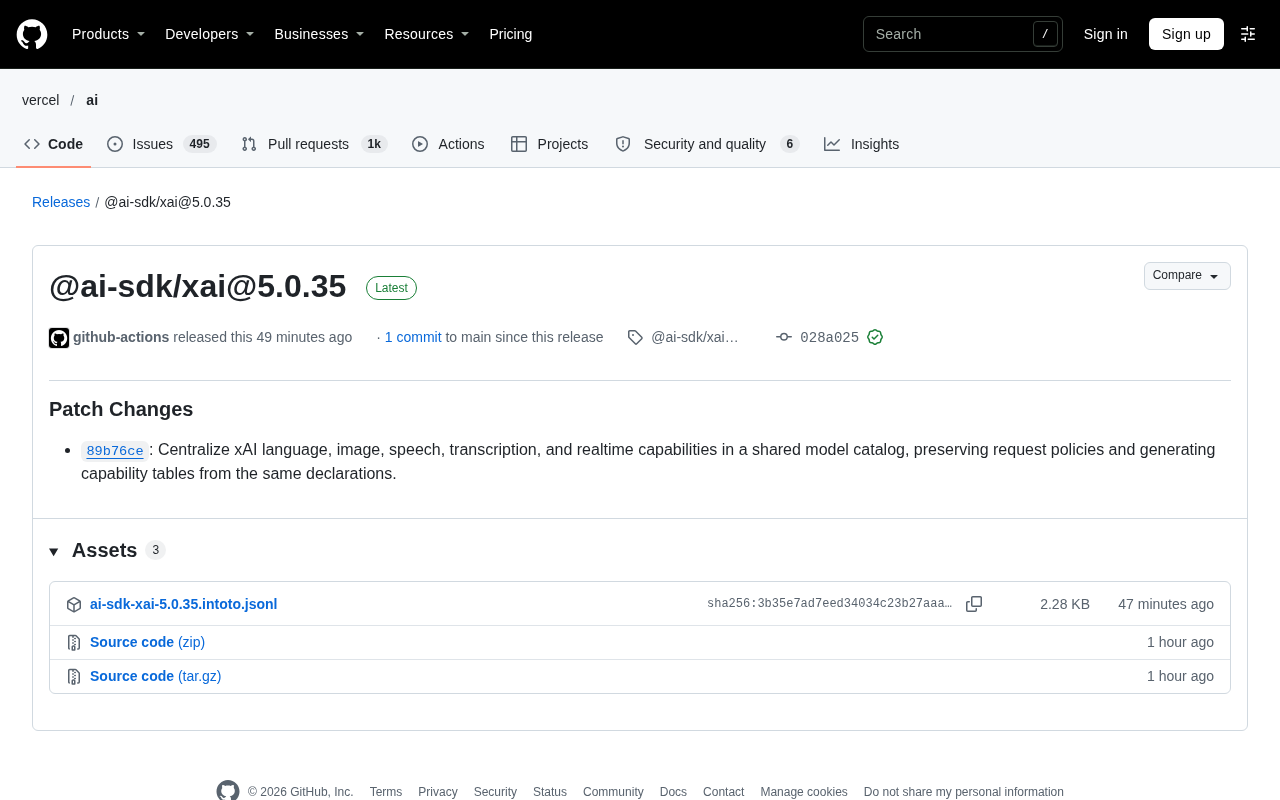Screen dimensions: 1280x800
Task: Open the Pricing page
Action: [511, 34]
